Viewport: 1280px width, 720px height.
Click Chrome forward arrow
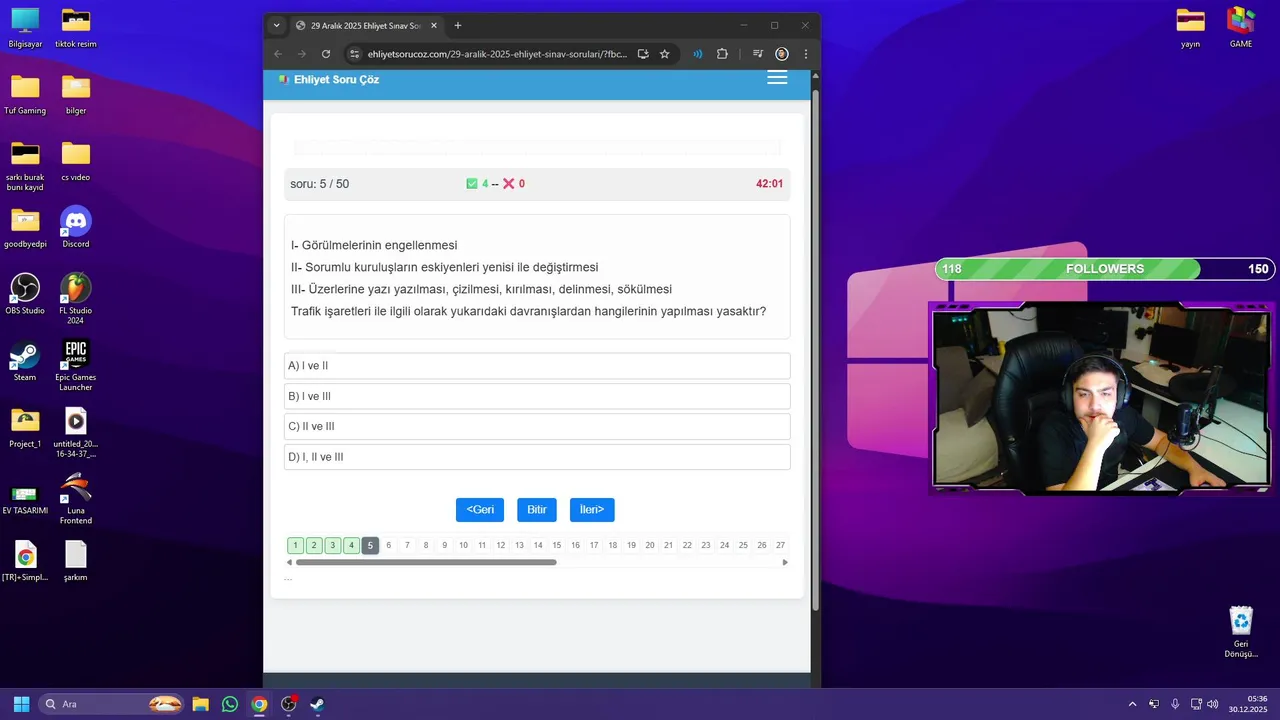302,54
